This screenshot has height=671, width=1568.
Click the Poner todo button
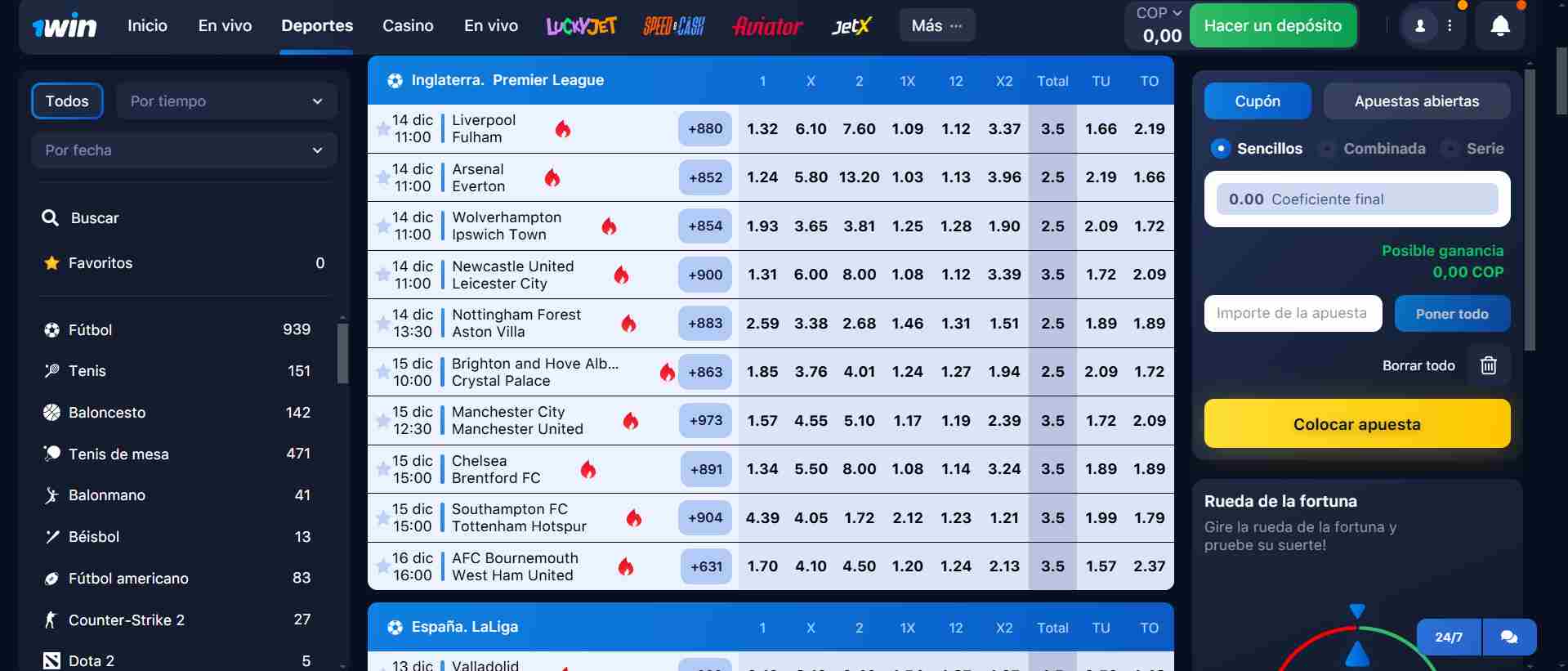point(1452,314)
